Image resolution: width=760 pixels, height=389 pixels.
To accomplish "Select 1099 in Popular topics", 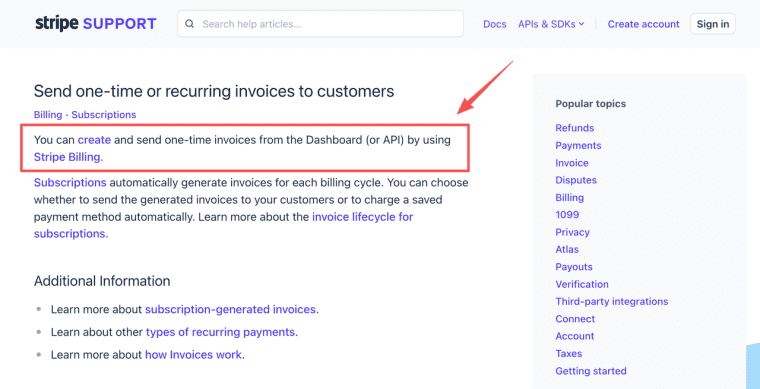I will click(x=567, y=215).
